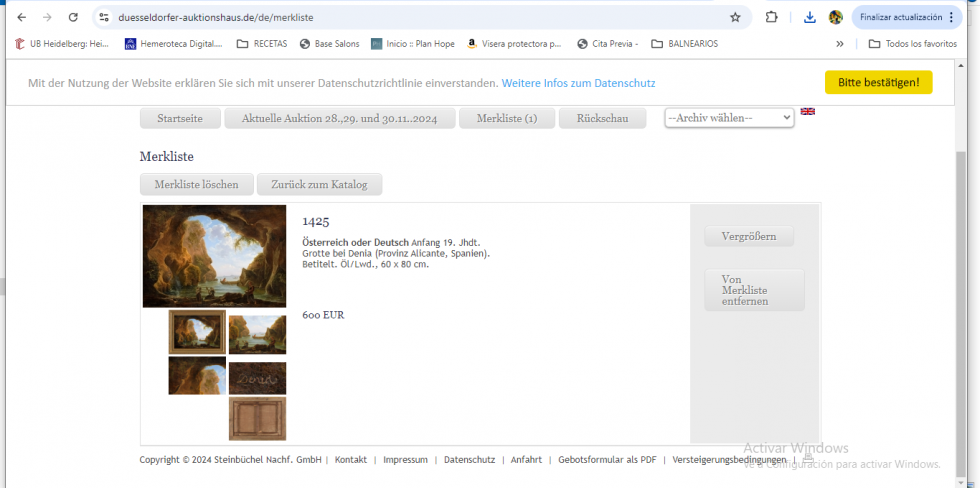Open the browser extensions puzzle icon

(x=771, y=17)
